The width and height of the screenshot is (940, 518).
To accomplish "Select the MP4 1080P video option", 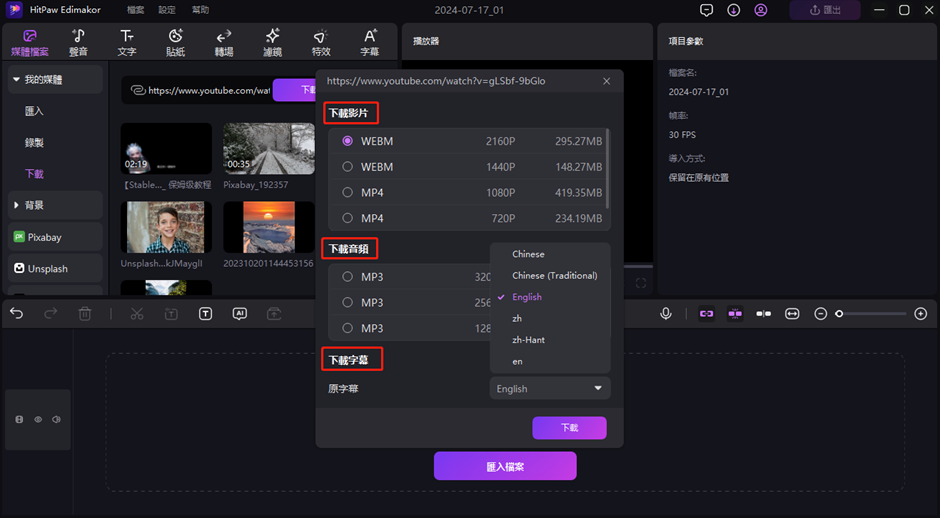I will pyautogui.click(x=348, y=192).
